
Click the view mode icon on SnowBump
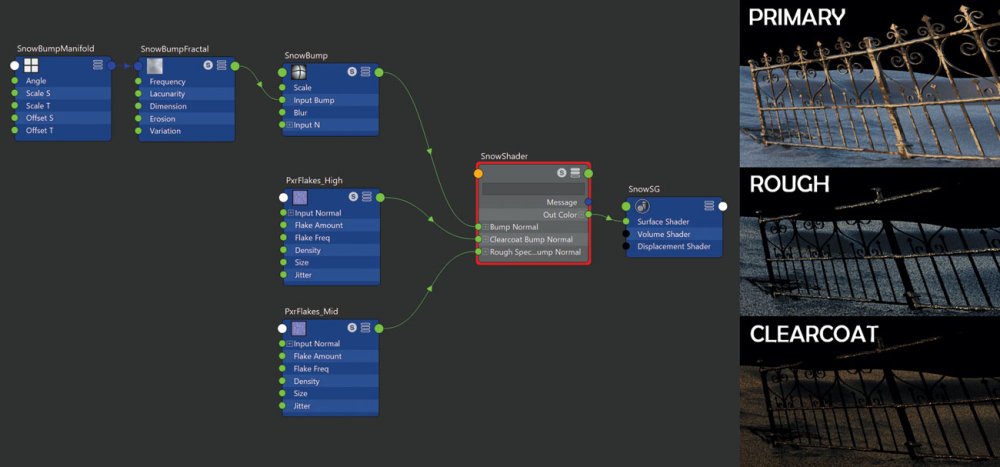click(365, 71)
